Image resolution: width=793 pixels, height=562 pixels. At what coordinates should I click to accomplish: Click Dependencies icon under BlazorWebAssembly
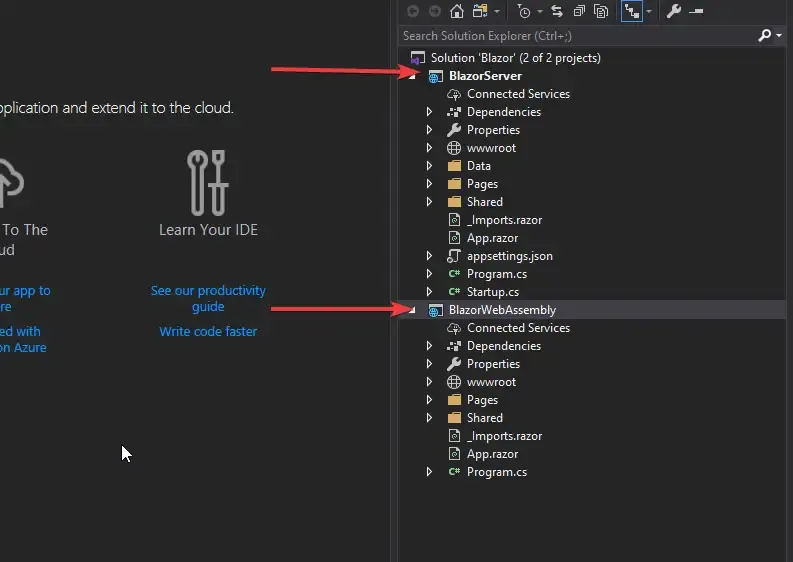[454, 346]
